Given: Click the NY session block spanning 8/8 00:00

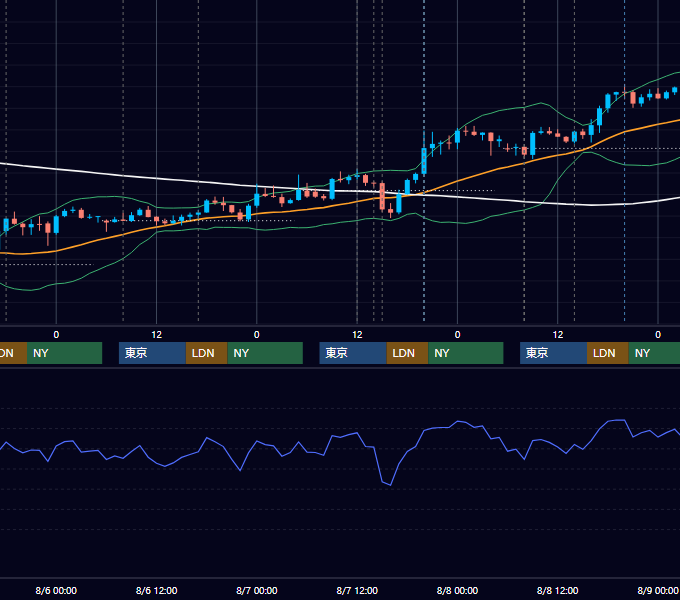Looking at the screenshot, I should [x=466, y=353].
